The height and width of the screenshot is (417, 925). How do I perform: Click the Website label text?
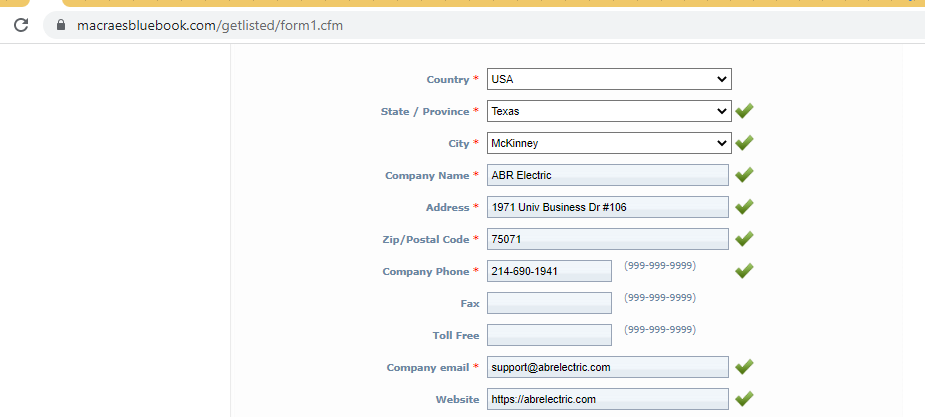pyautogui.click(x=457, y=399)
